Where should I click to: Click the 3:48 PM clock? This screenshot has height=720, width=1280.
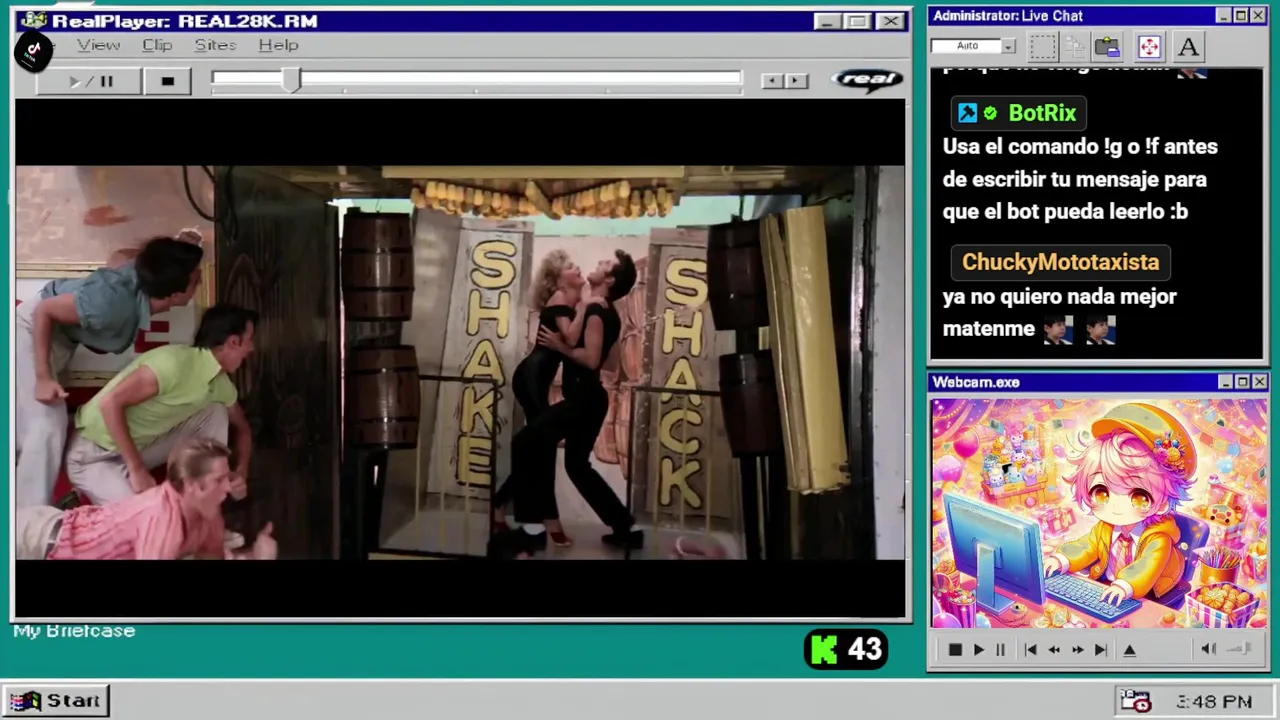coord(1214,702)
